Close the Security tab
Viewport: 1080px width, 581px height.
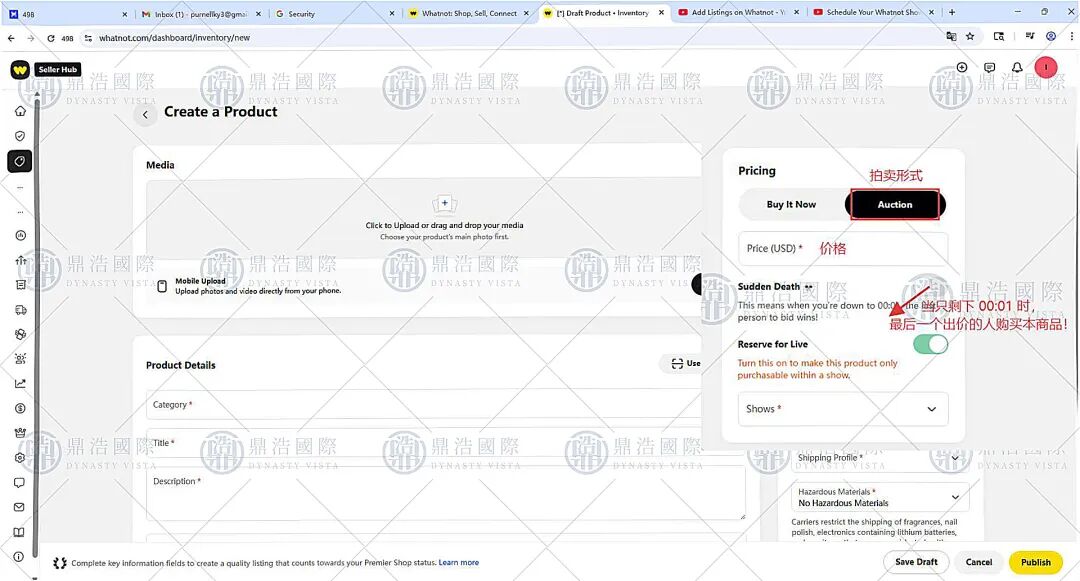[x=391, y=13]
